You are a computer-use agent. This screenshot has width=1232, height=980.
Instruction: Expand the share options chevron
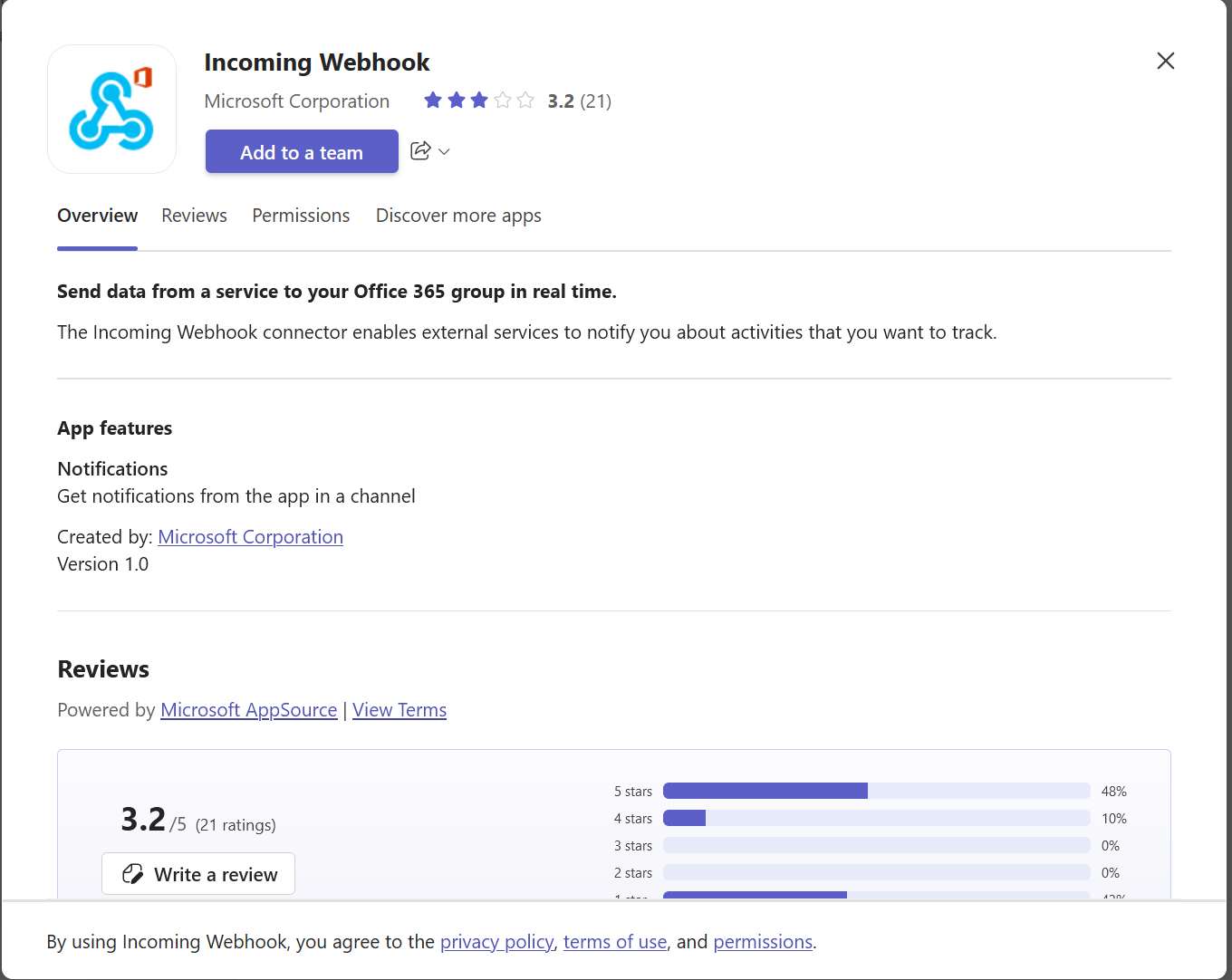(x=443, y=151)
